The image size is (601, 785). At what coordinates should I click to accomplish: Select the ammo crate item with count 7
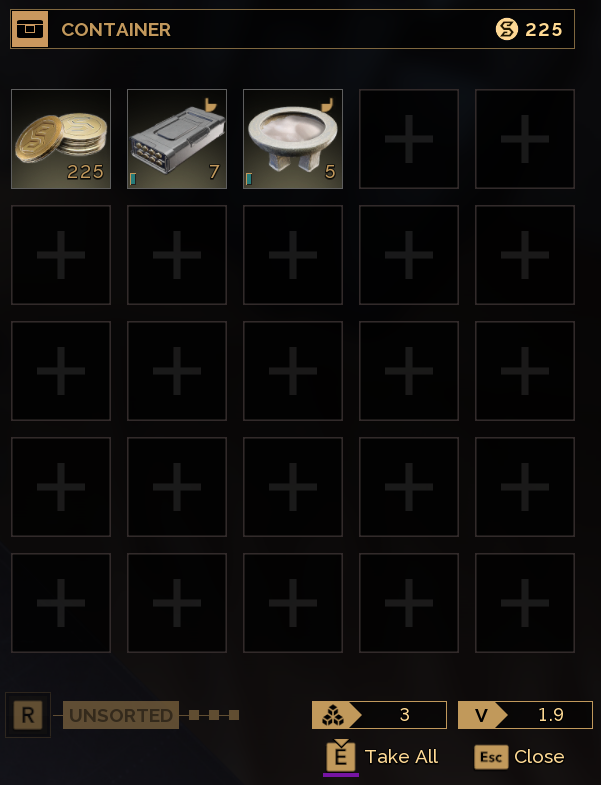[177, 139]
